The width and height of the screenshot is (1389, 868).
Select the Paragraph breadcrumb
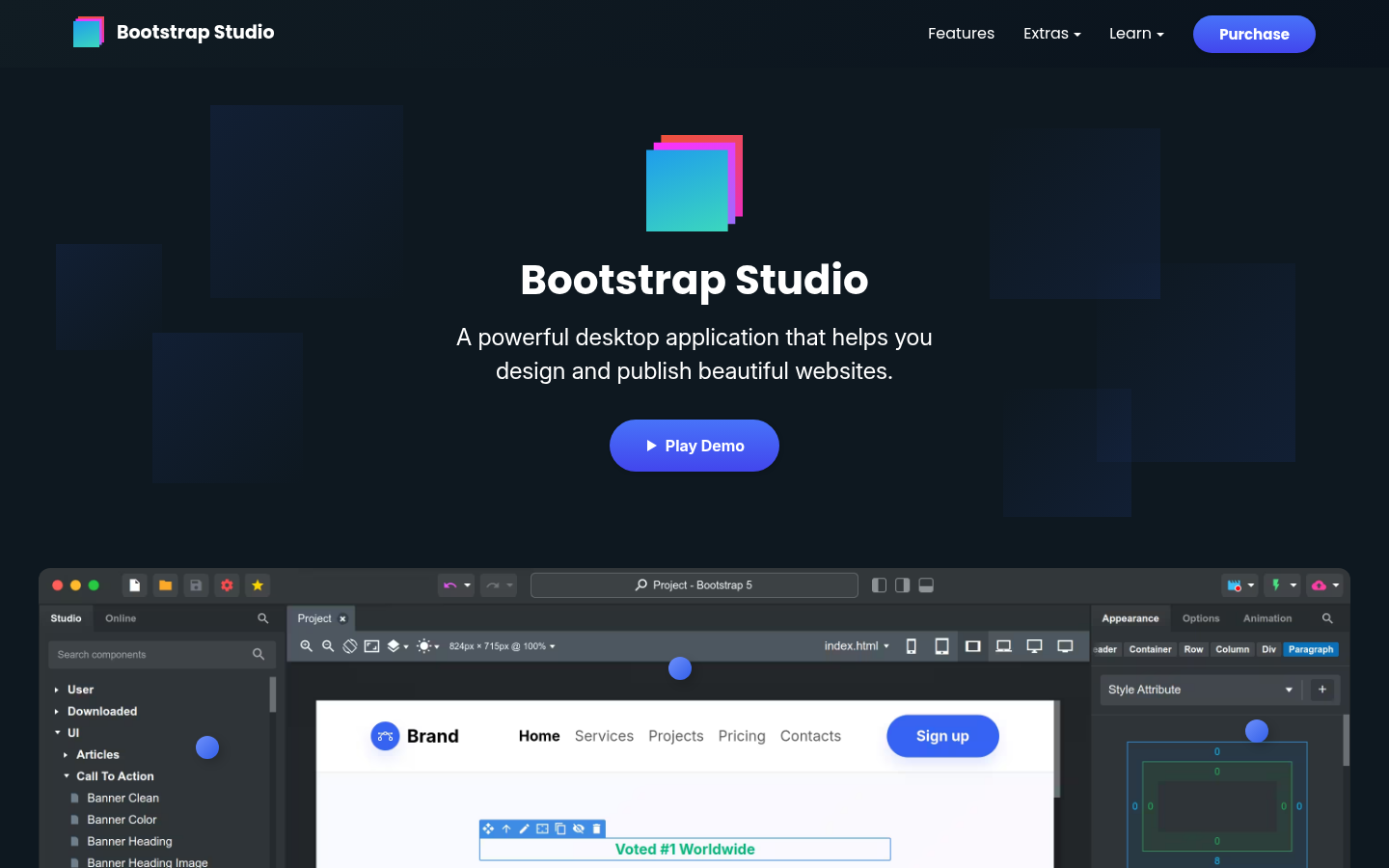pos(1311,649)
